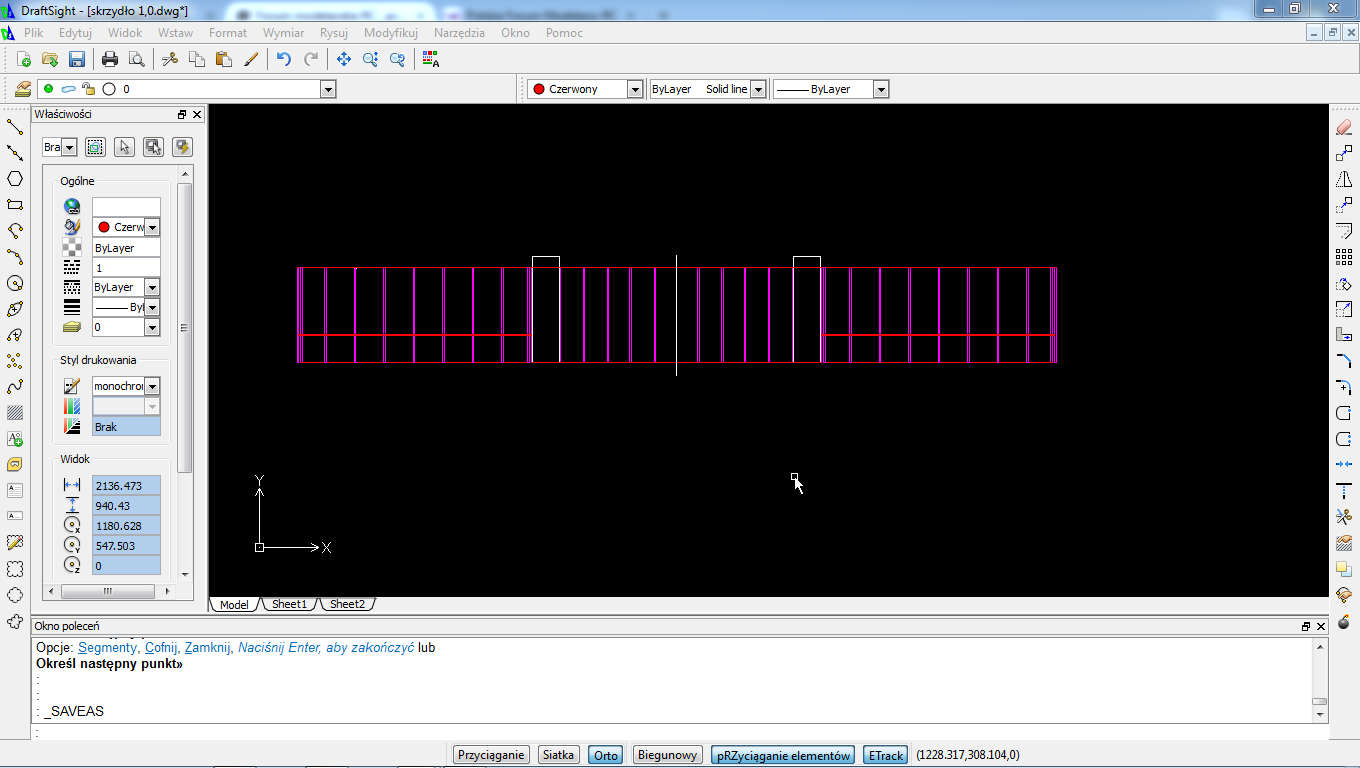This screenshot has height=768, width=1360.
Task: Pick the Polygon tool in the draw toolbar
Action: coord(15,179)
